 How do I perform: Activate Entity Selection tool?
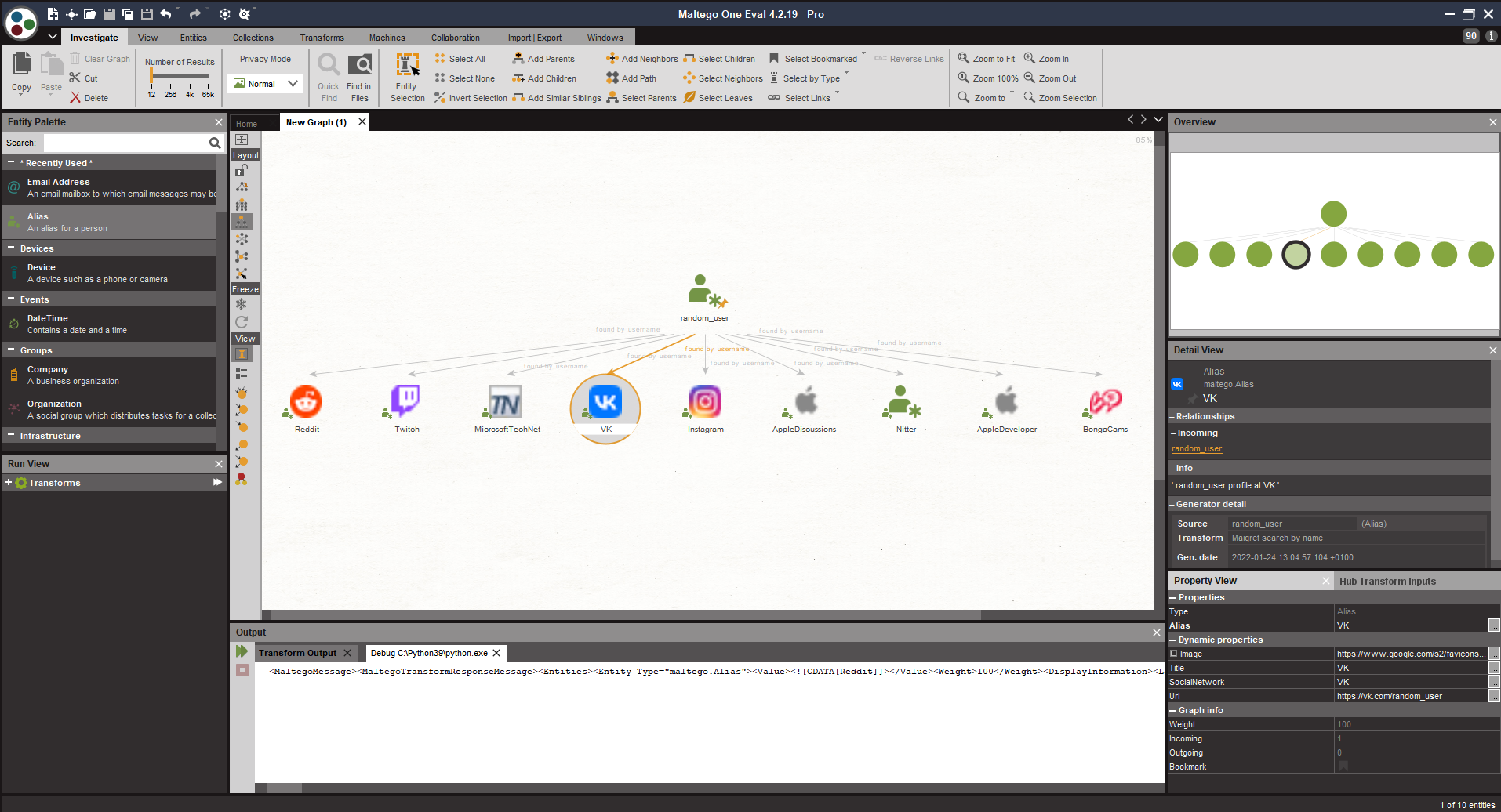(x=407, y=78)
